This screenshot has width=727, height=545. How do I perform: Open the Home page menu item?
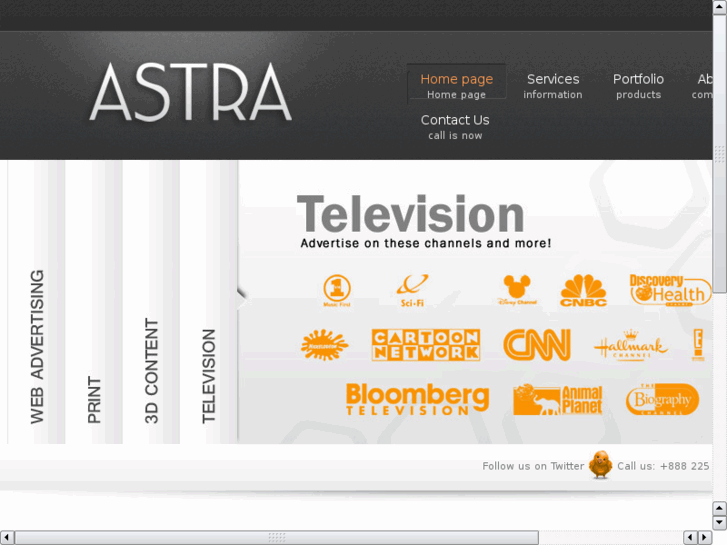click(x=456, y=85)
